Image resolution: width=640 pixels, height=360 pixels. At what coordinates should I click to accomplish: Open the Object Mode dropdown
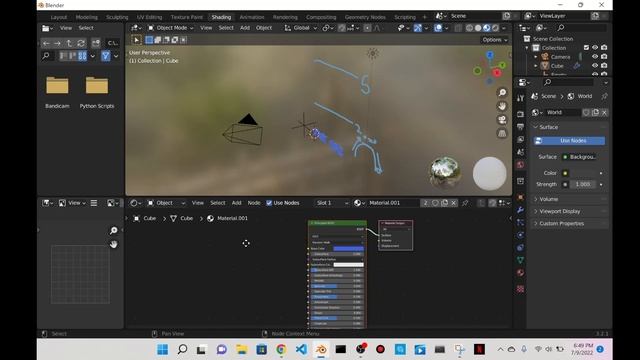(x=171, y=28)
